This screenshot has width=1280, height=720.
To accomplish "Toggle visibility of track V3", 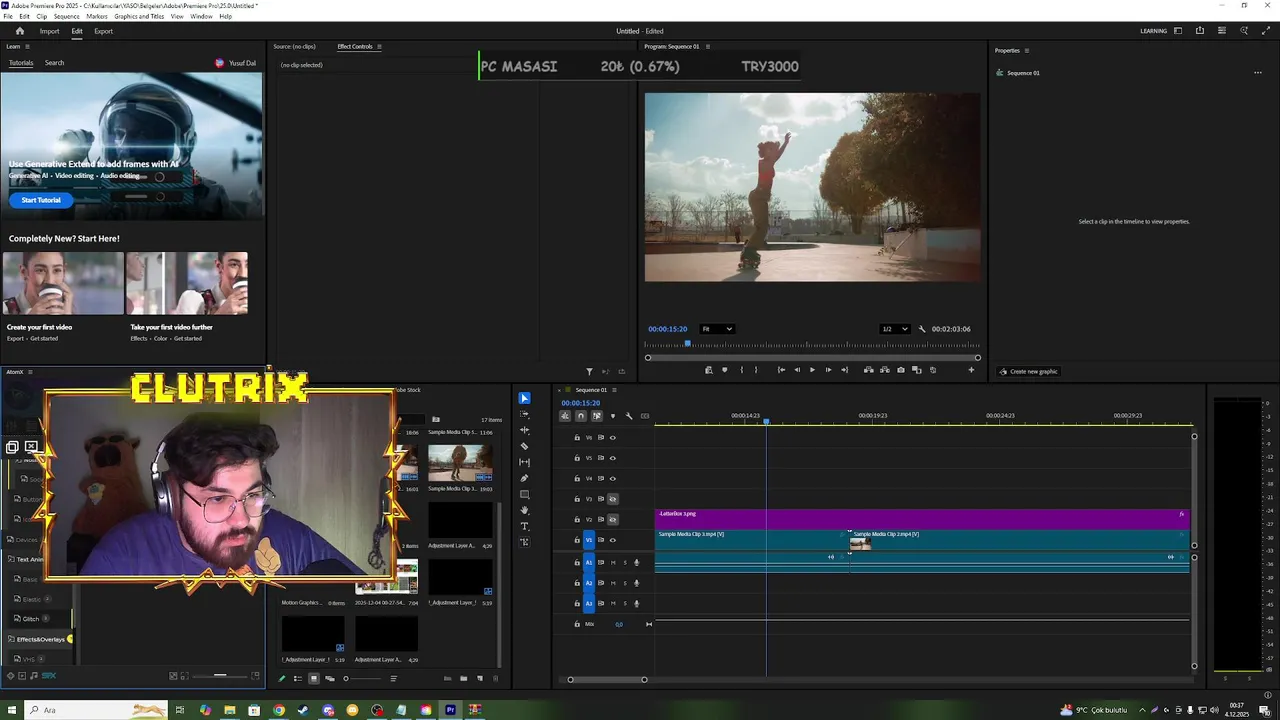I will click(613, 499).
